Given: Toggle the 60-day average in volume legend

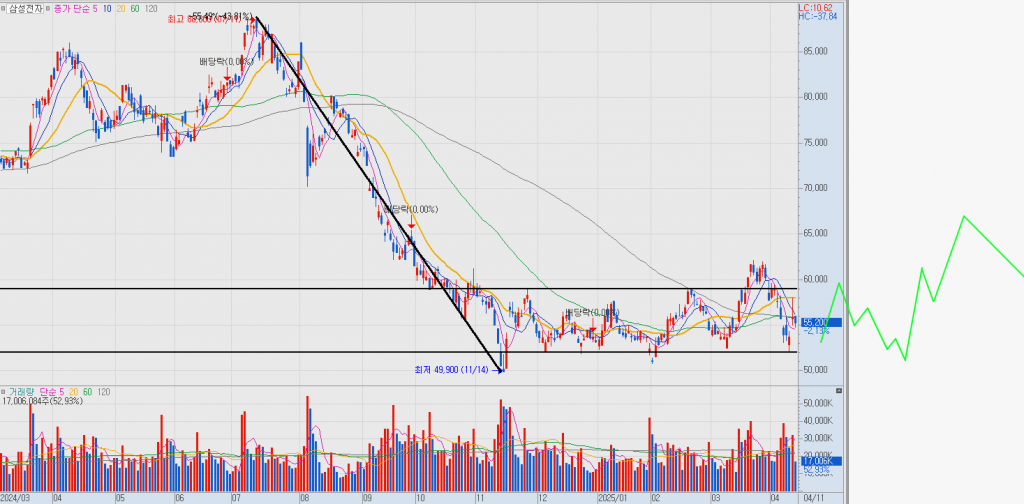Looking at the screenshot, I should tap(88, 390).
